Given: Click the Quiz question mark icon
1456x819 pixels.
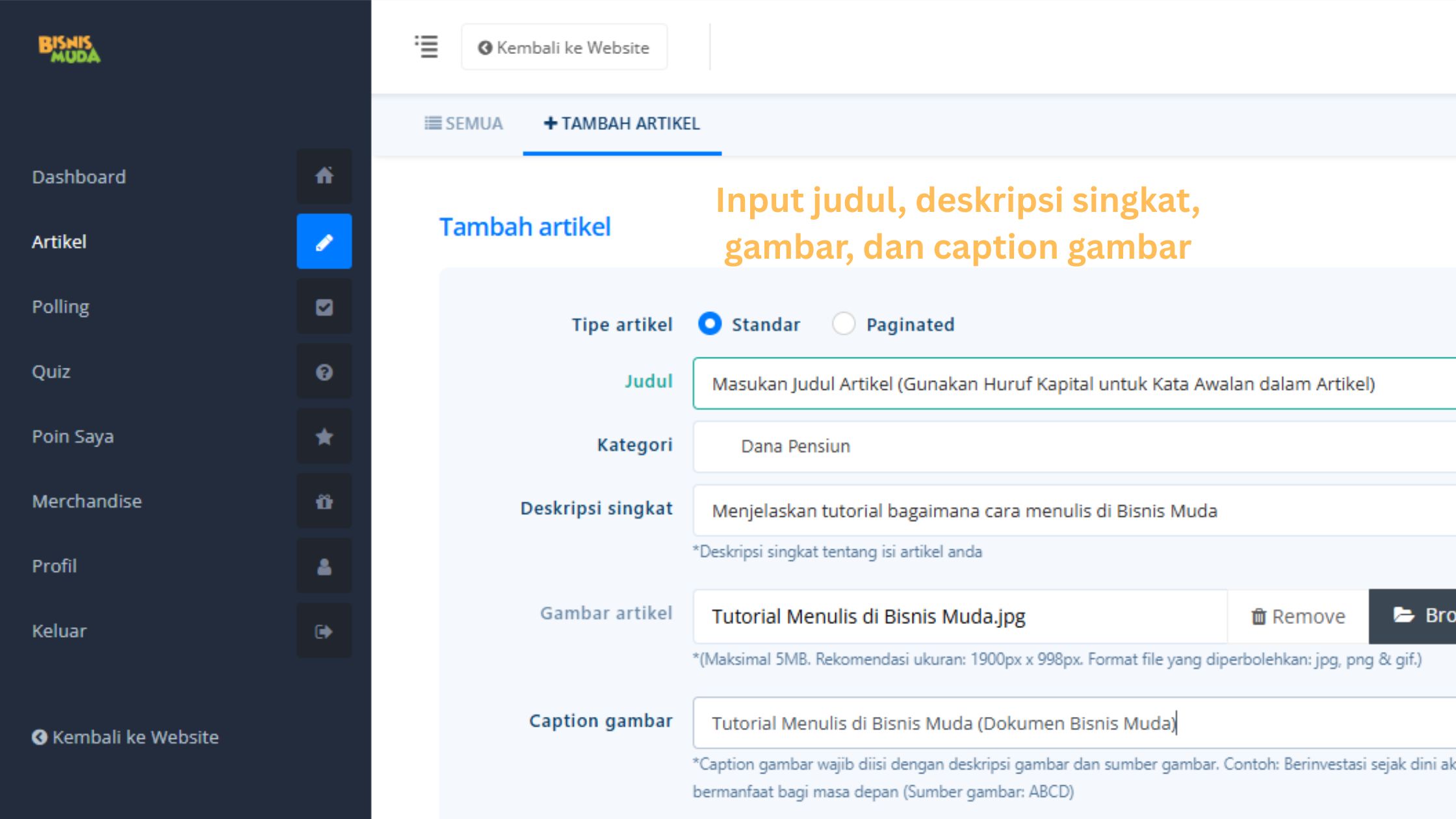Looking at the screenshot, I should (x=324, y=371).
